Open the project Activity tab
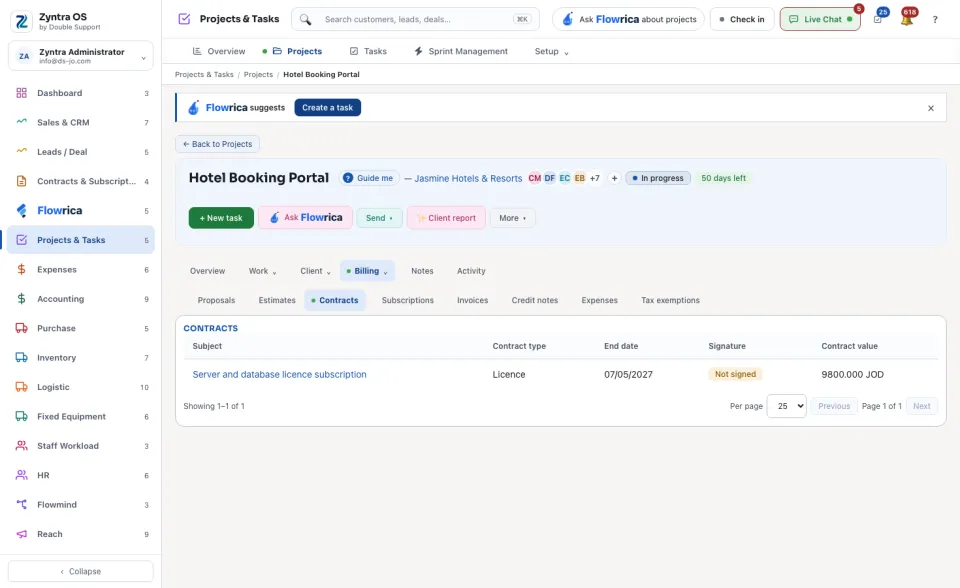960x588 pixels. pyautogui.click(x=471, y=271)
